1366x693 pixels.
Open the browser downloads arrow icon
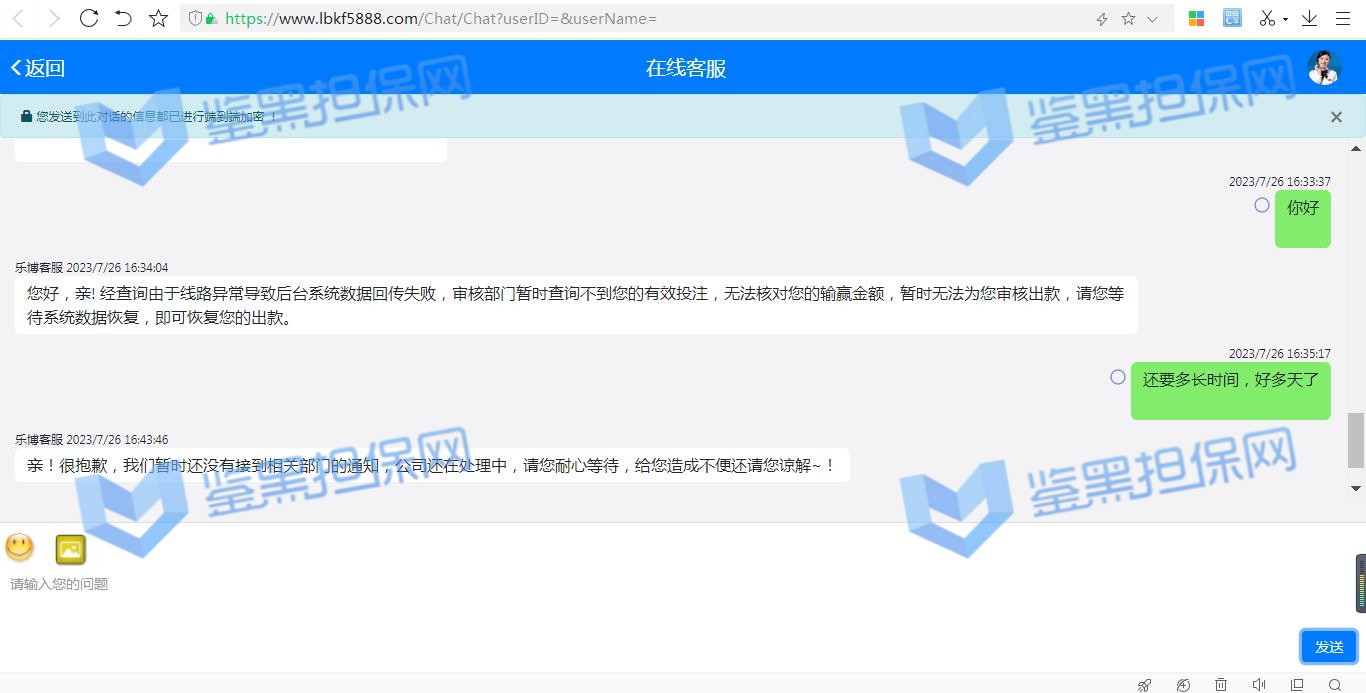(x=1309, y=18)
